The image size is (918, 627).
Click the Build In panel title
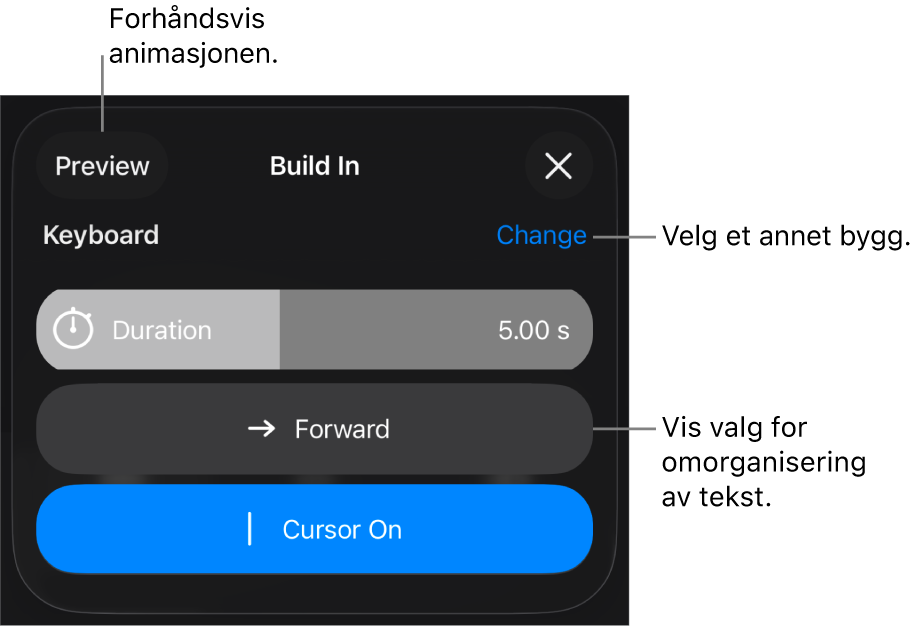314,166
